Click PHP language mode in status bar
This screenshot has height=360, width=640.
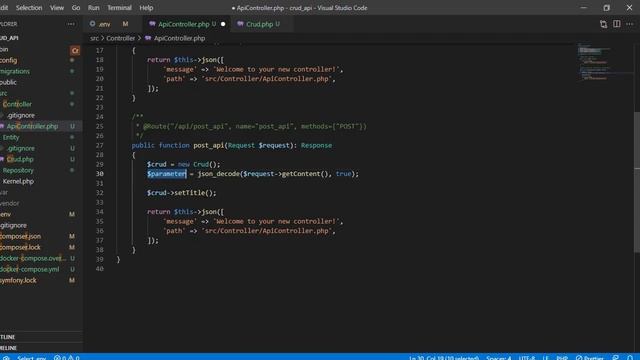[x=562, y=357]
